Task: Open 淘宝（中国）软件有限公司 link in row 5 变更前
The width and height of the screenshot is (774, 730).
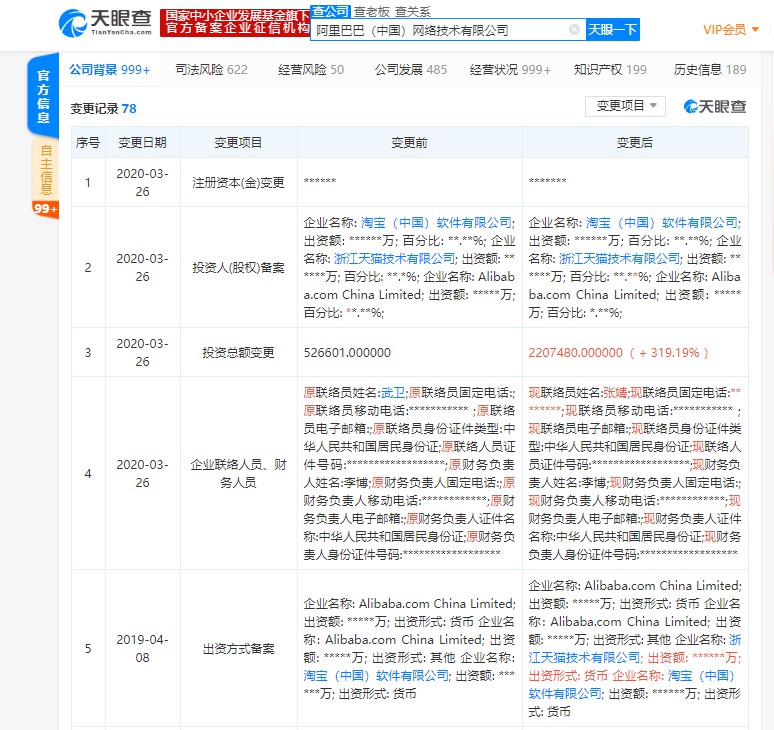Action: pos(376,676)
